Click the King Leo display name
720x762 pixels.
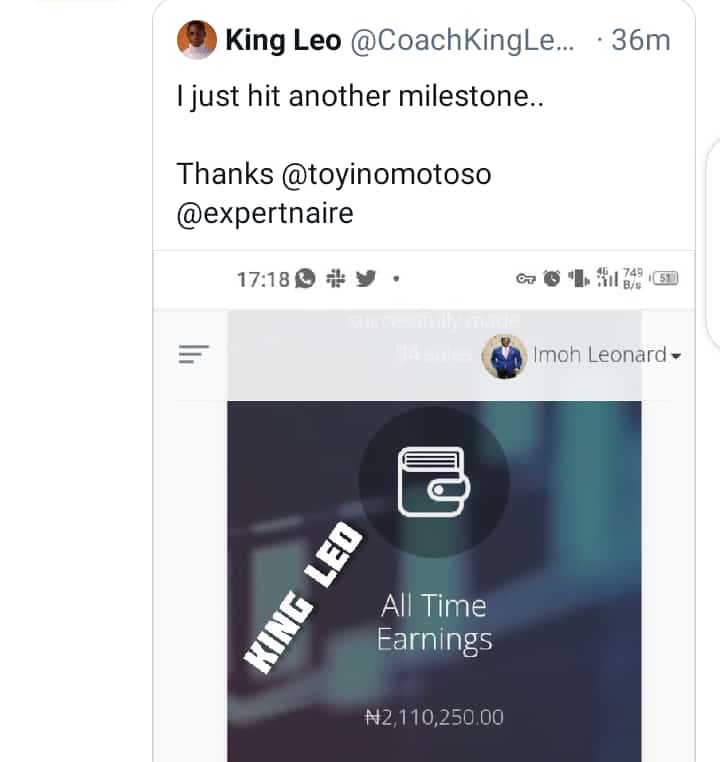point(284,40)
